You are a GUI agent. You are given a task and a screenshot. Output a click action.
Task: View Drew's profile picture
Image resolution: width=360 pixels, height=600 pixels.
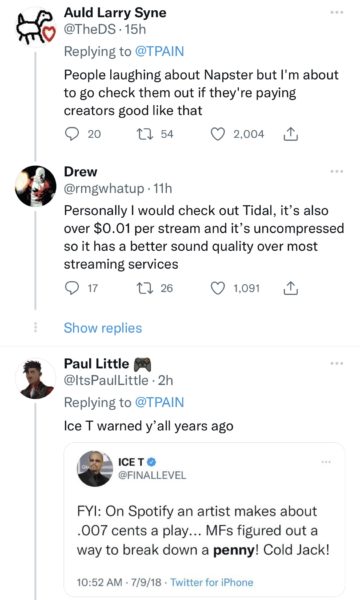click(35, 186)
